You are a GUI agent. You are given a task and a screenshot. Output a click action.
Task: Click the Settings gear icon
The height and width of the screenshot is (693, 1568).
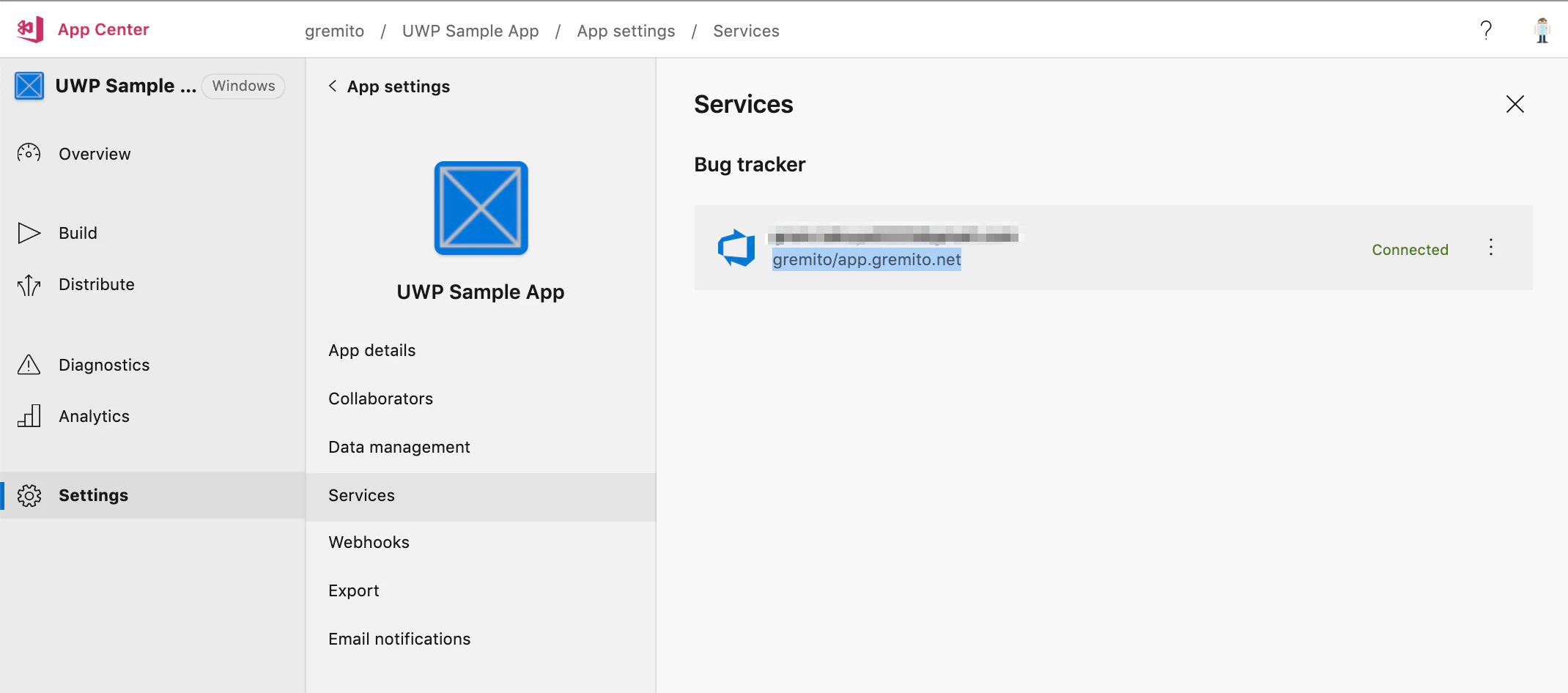(29, 495)
